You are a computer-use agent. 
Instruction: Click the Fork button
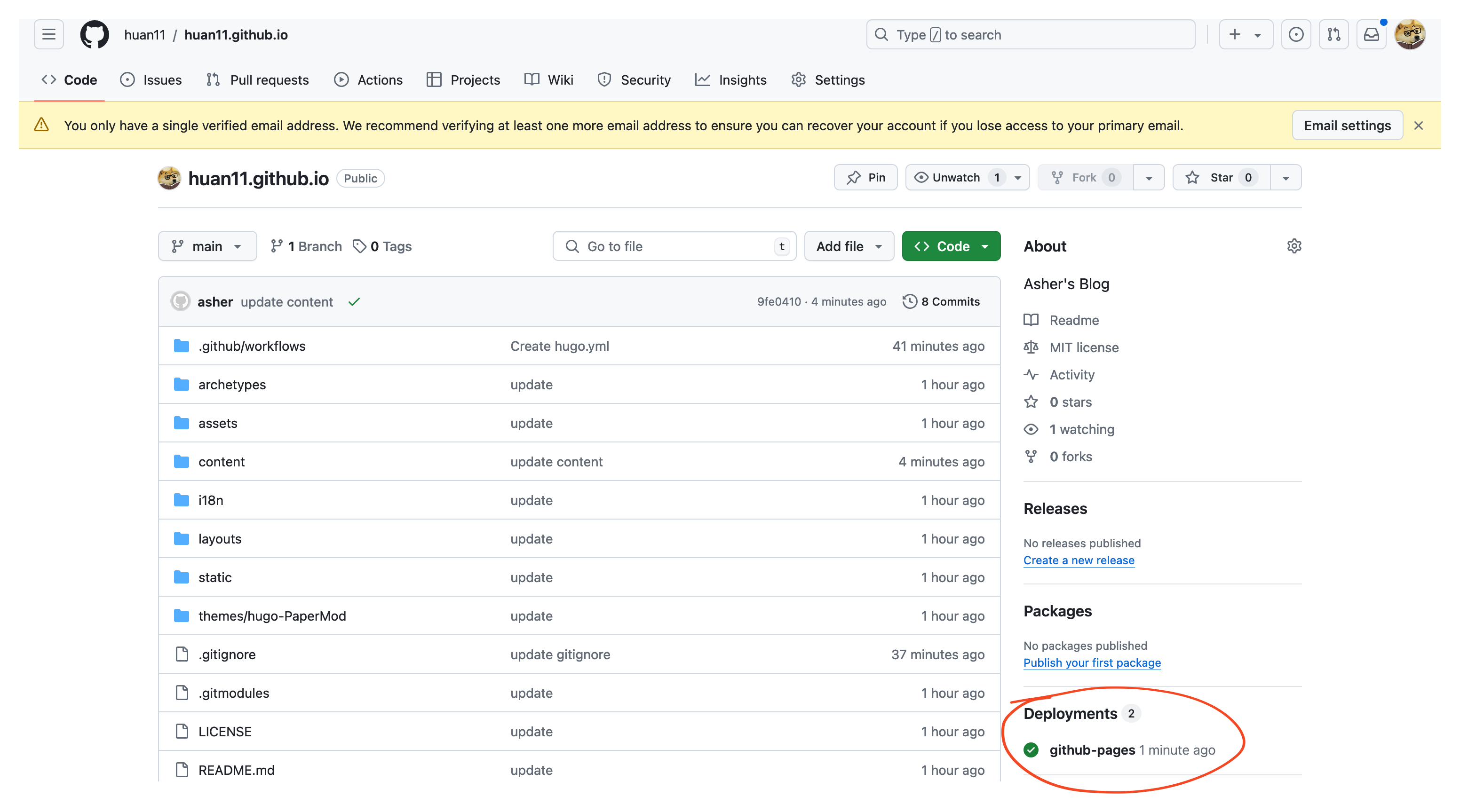[x=1085, y=177]
